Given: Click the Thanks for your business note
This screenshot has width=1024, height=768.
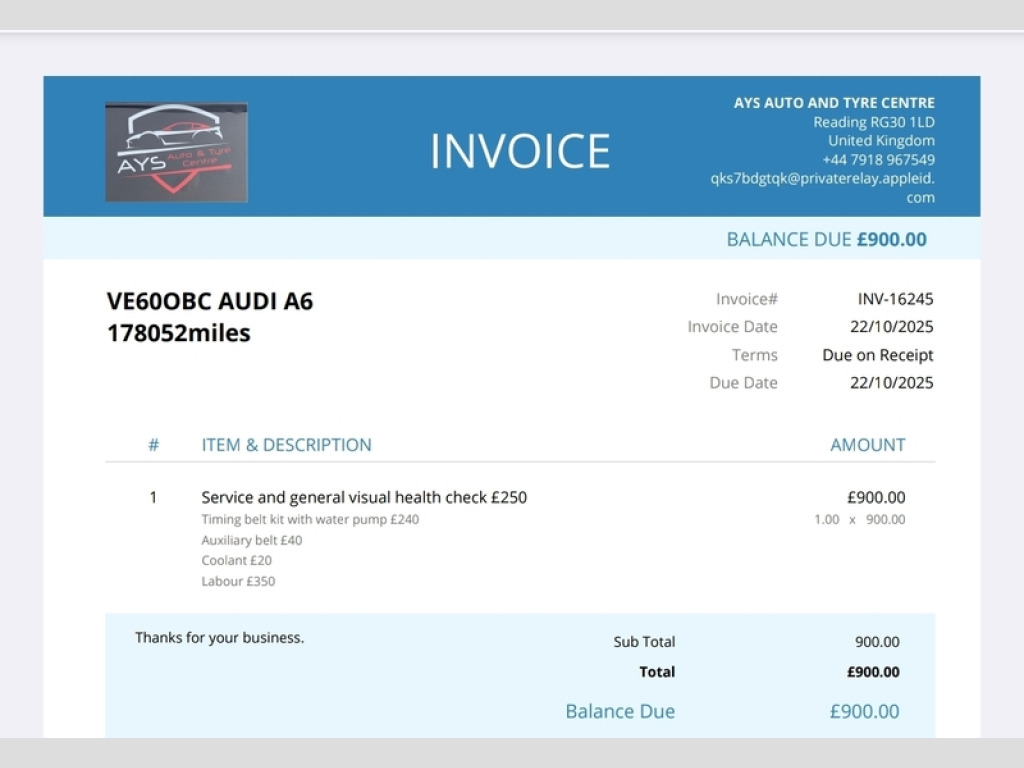Looking at the screenshot, I should pyautogui.click(x=219, y=637).
